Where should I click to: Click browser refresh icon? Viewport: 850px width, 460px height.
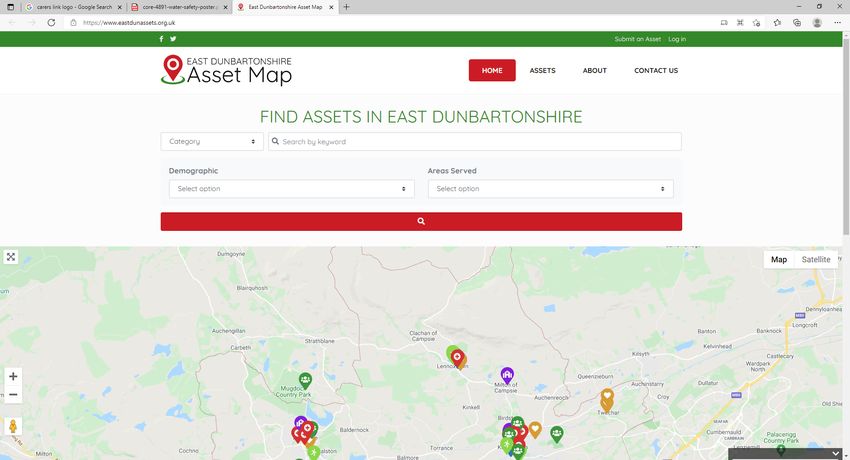[51, 23]
